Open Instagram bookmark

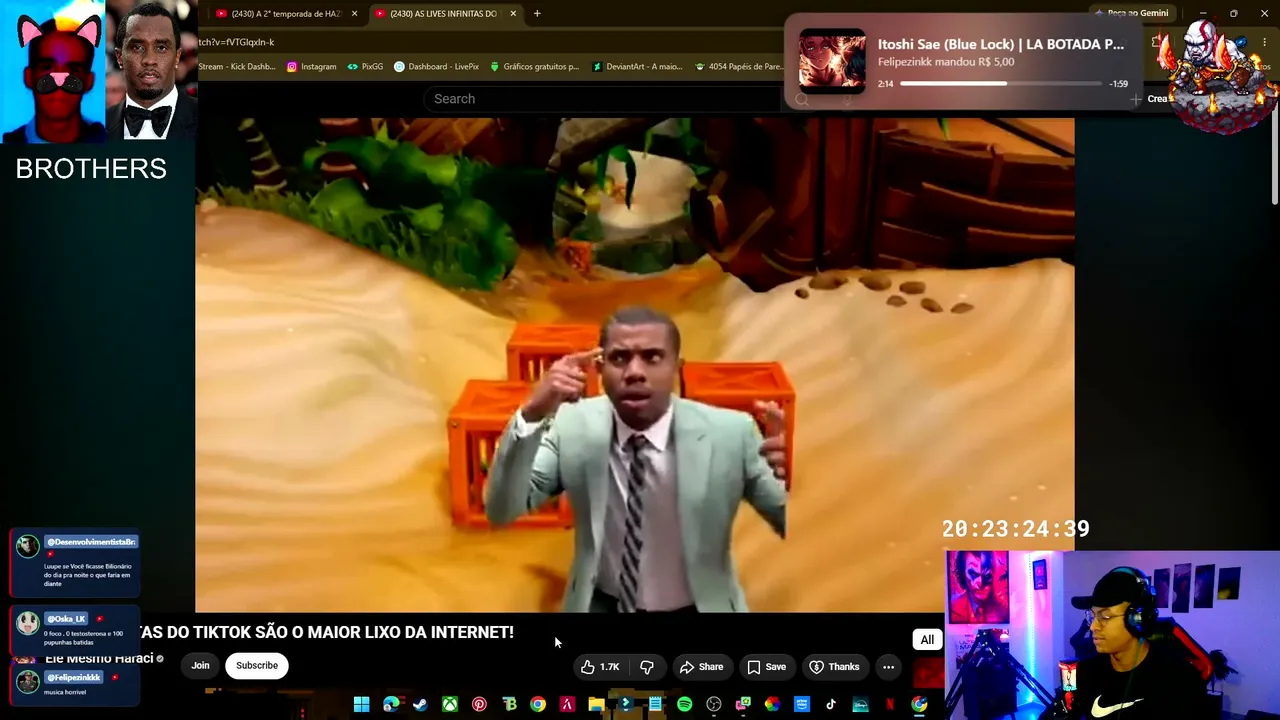click(312, 67)
